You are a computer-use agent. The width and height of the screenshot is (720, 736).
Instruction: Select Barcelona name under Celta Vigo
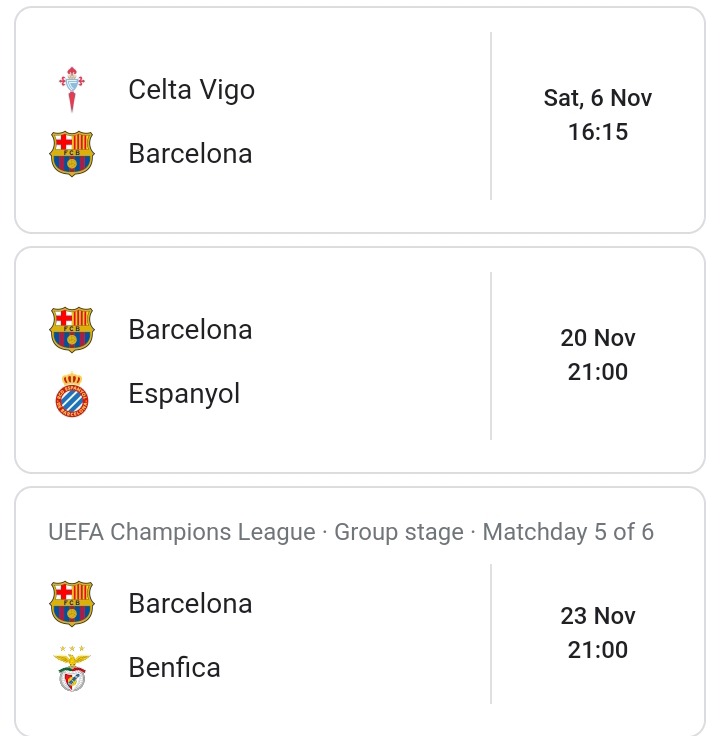click(x=190, y=153)
